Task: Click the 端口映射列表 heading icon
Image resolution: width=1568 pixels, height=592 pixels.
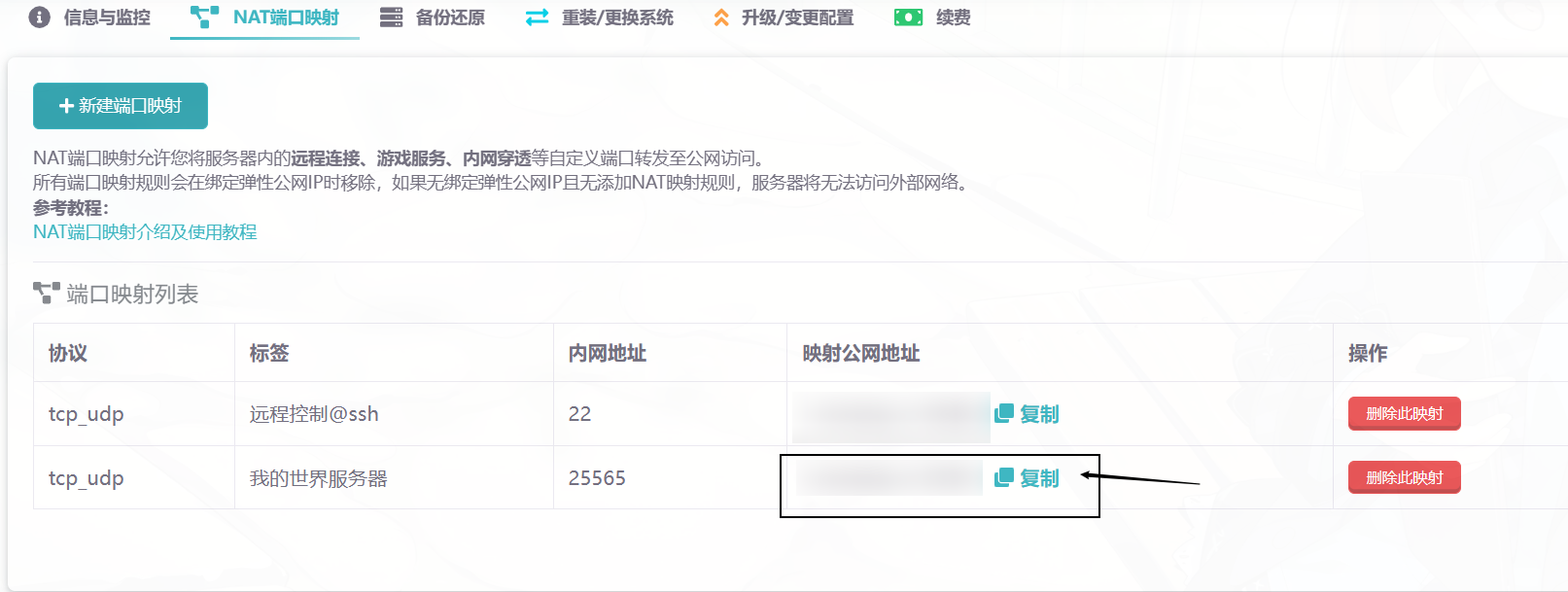Action: tap(47, 293)
